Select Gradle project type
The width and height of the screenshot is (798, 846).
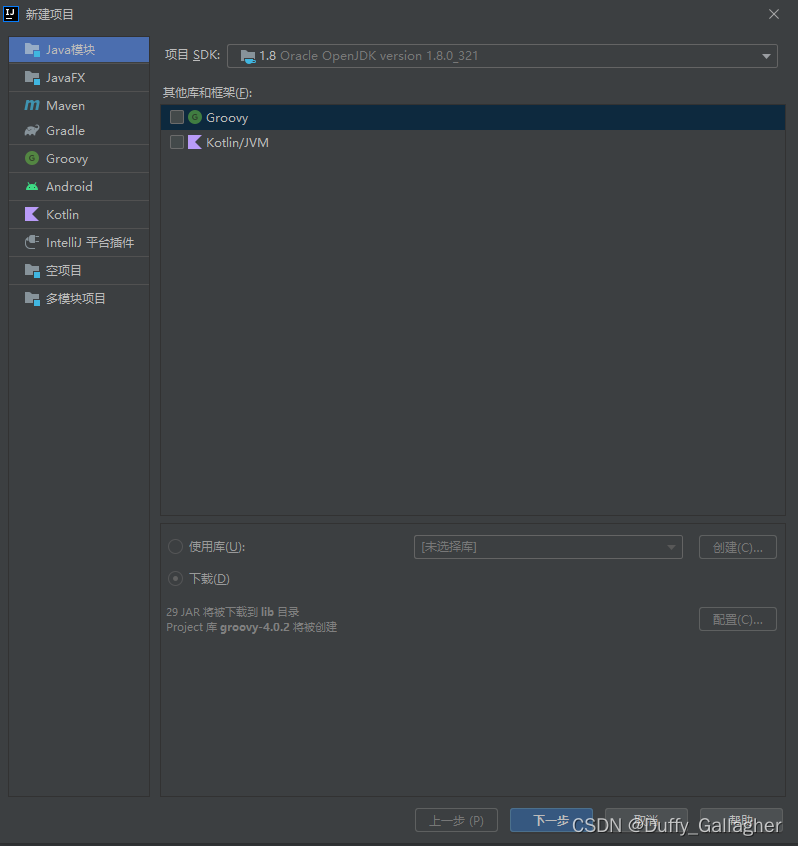(x=79, y=131)
